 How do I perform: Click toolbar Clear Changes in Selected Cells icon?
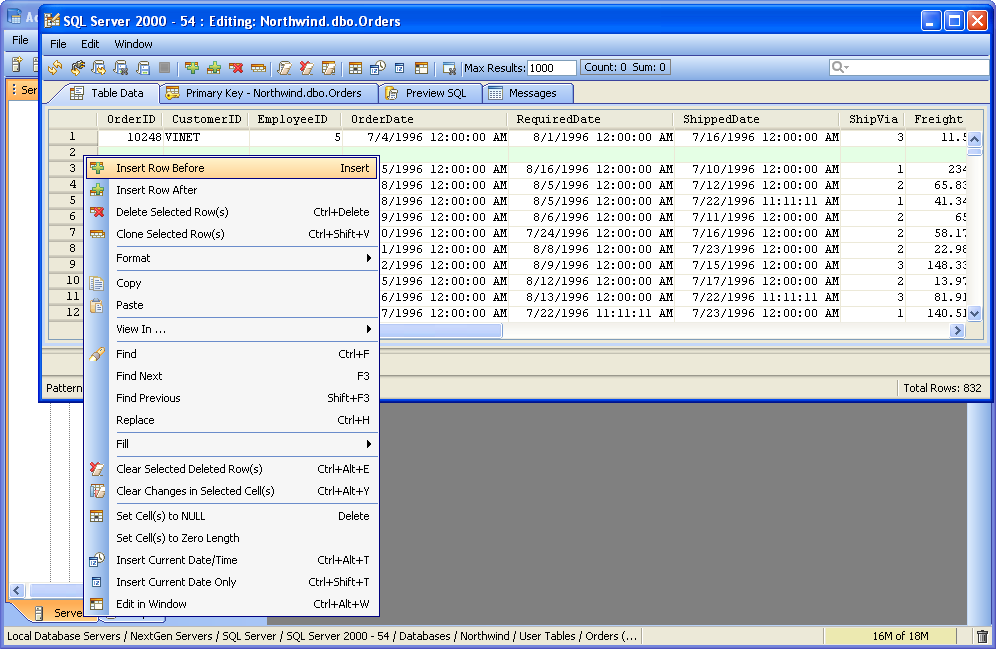pos(328,67)
